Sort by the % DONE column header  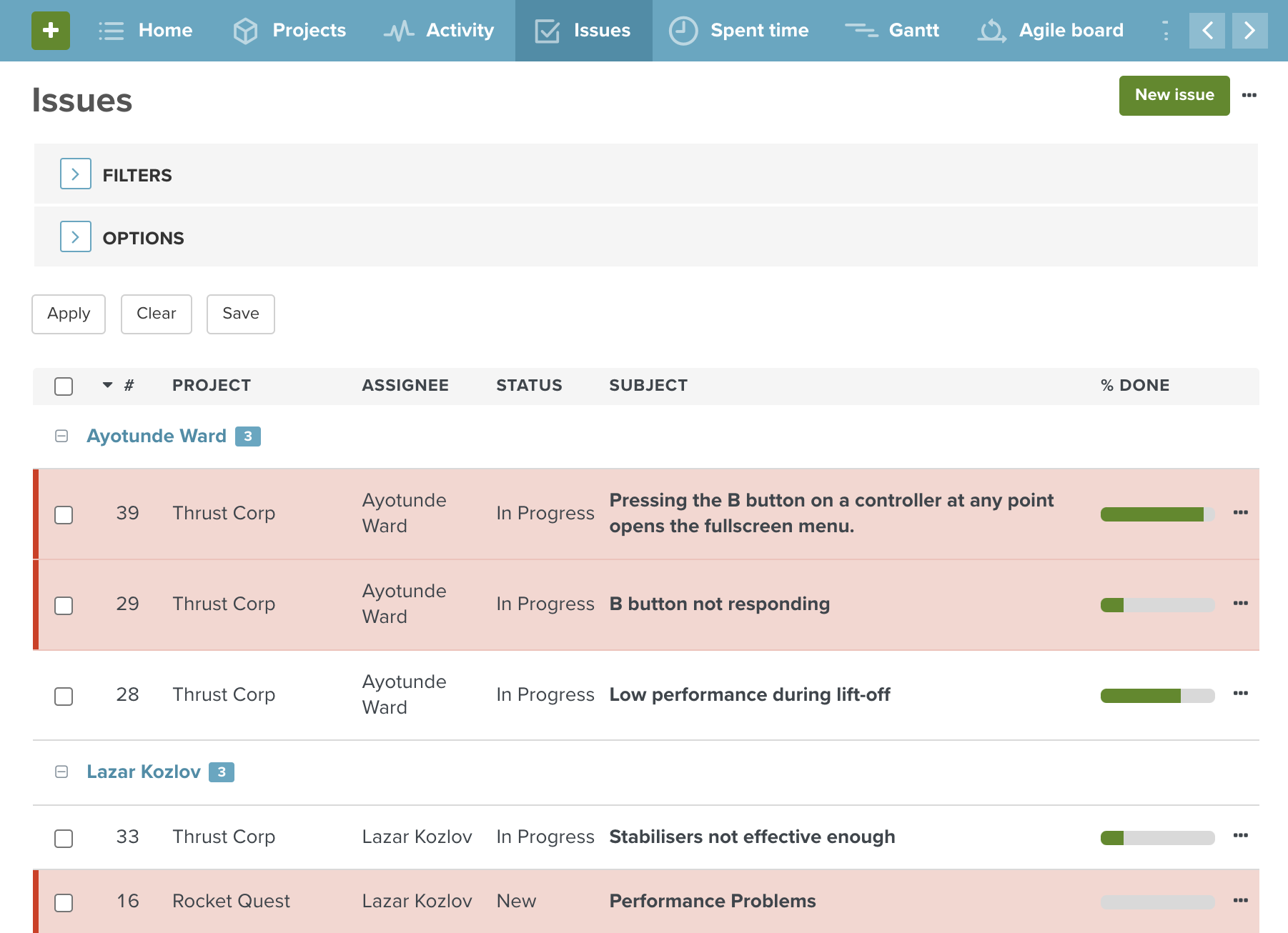point(1135,386)
